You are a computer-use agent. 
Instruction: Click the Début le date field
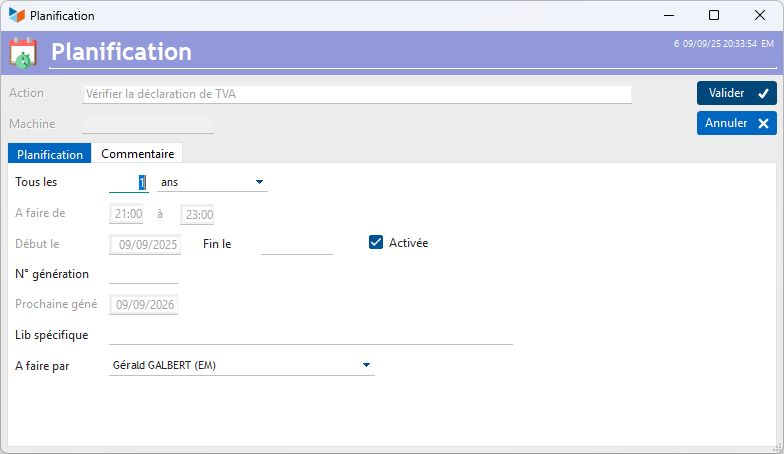146,244
